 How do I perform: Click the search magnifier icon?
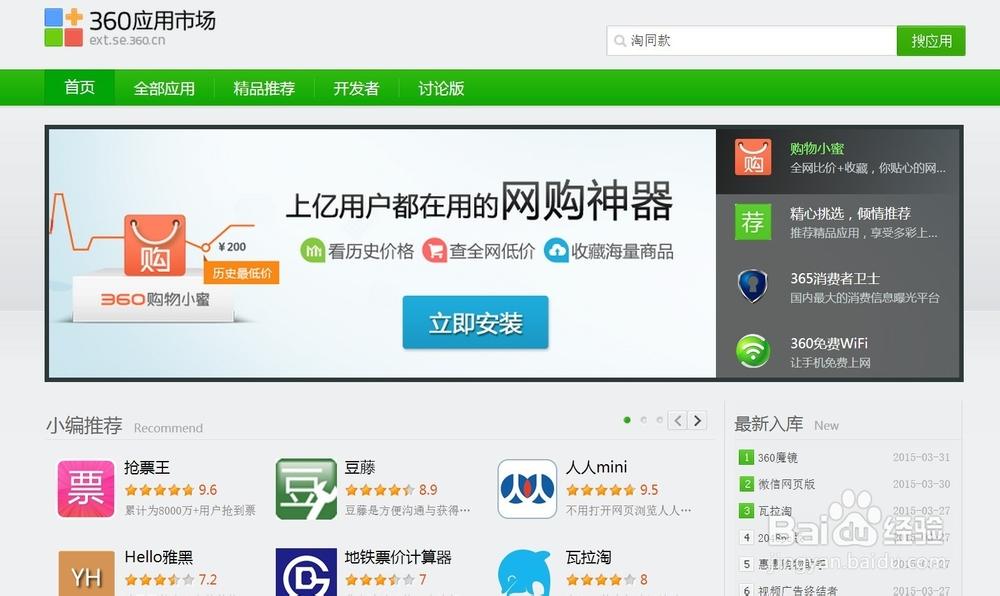click(619, 41)
